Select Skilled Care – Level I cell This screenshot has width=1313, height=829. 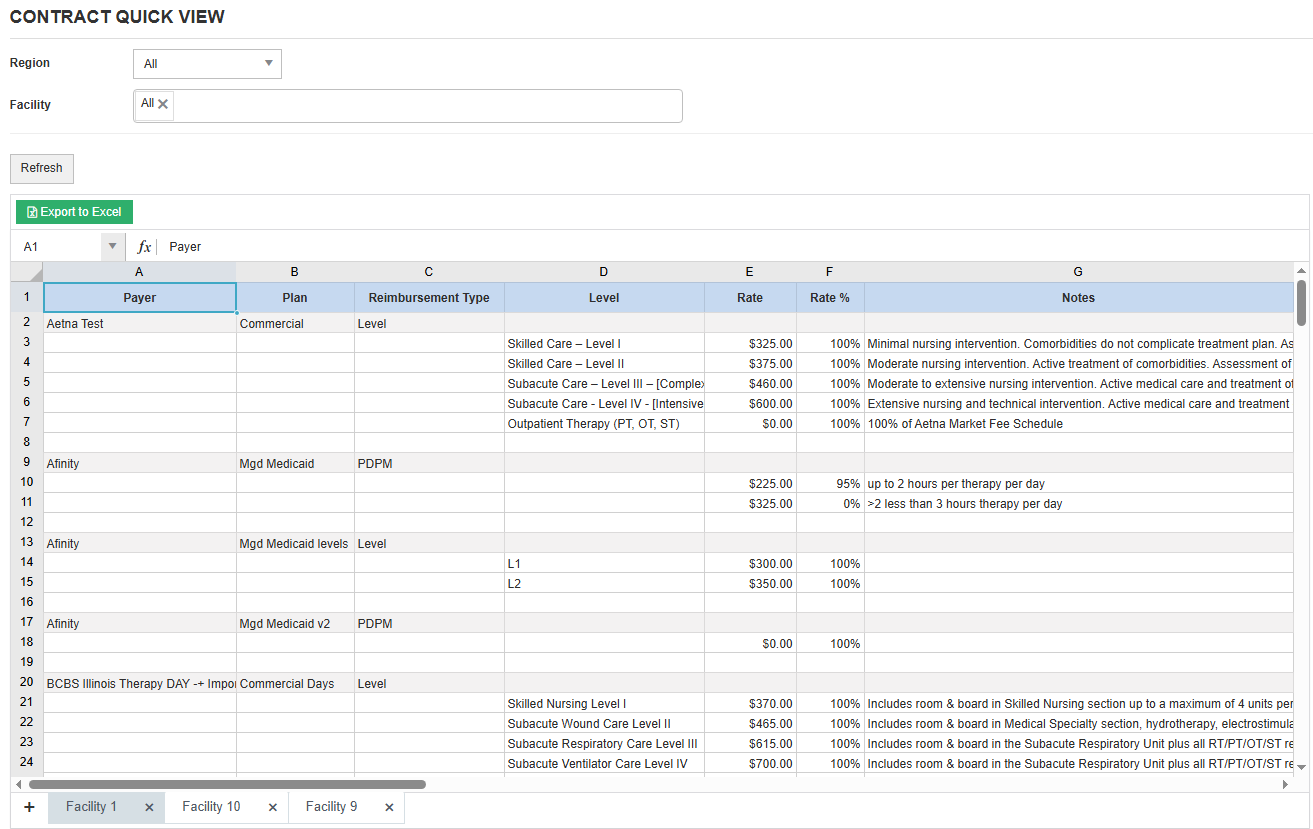(x=604, y=343)
